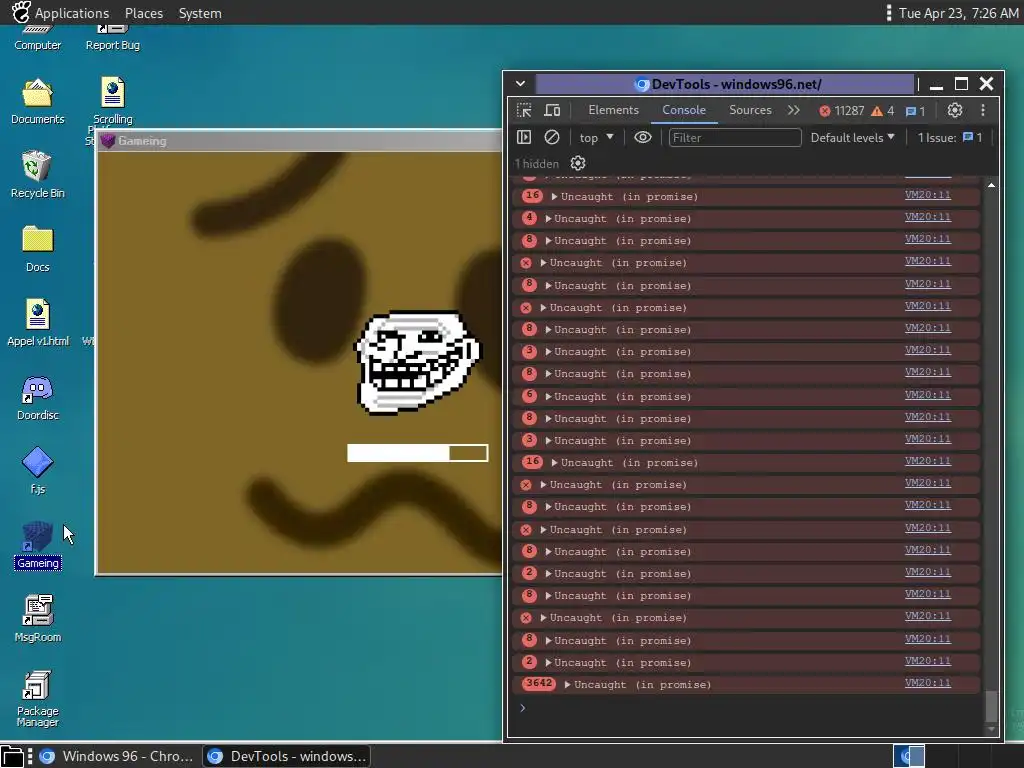Click the show desktop icon in bottom panel
This screenshot has height=768, width=1024.
coord(12,756)
